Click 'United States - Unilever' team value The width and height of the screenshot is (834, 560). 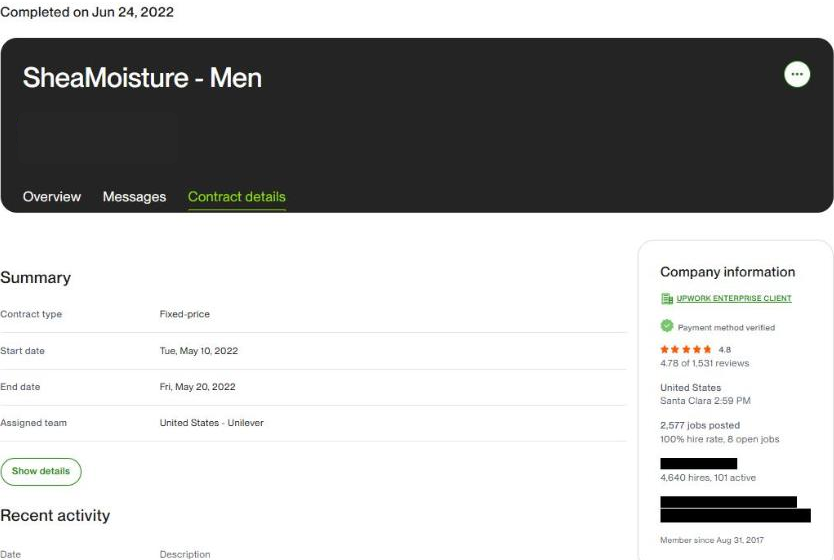pyautogui.click(x=212, y=423)
